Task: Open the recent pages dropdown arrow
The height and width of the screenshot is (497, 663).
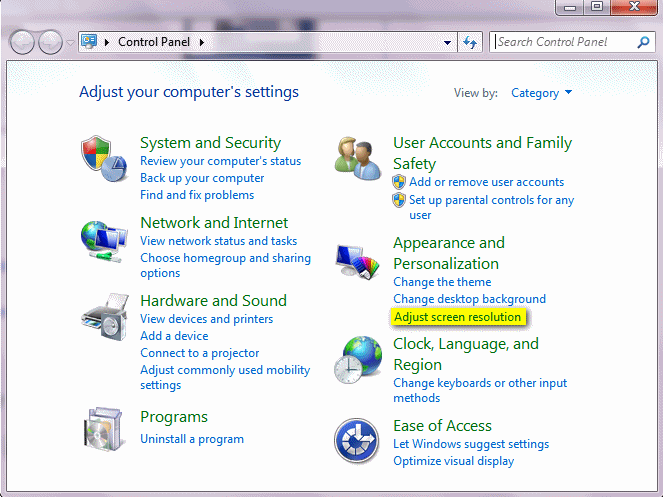Action: [x=71, y=43]
